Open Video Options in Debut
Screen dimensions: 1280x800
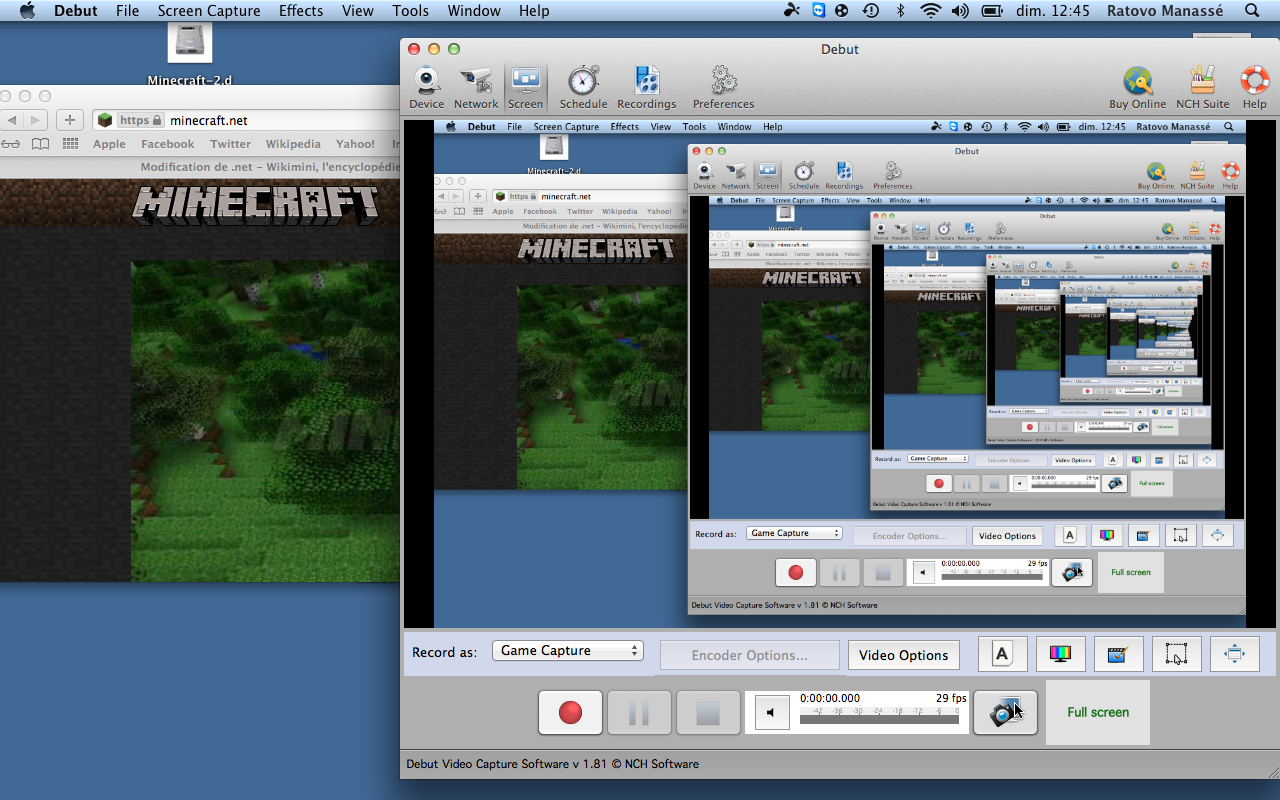tap(903, 655)
